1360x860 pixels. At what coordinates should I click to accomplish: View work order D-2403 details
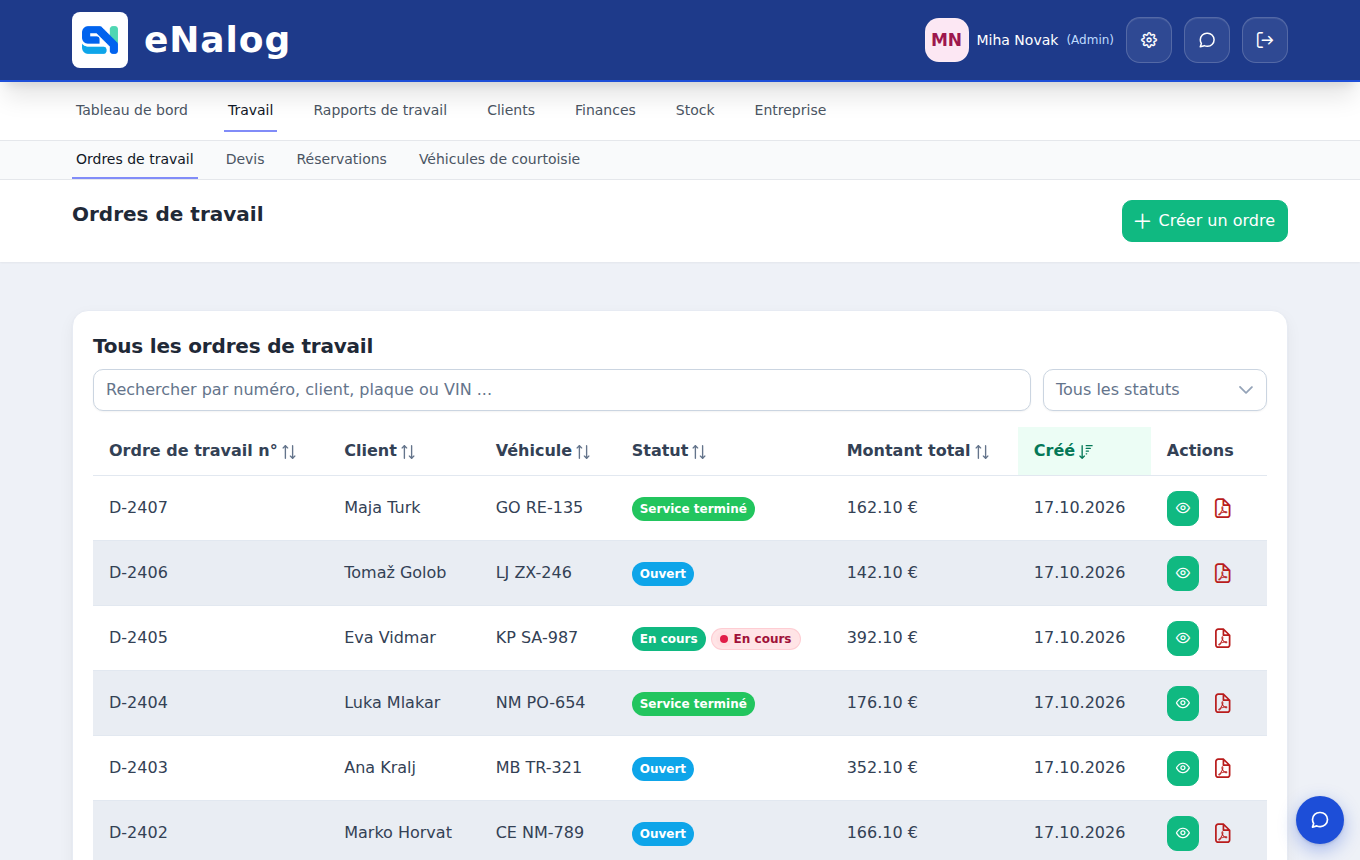[x=1183, y=768]
